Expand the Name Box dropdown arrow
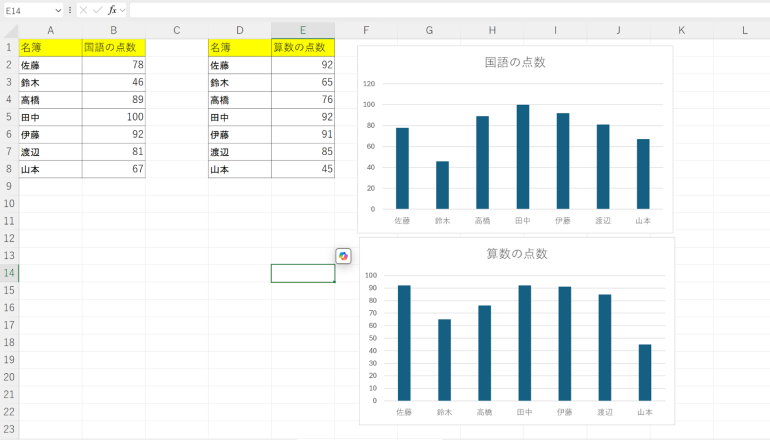Image resolution: width=770 pixels, height=440 pixels. tap(58, 10)
